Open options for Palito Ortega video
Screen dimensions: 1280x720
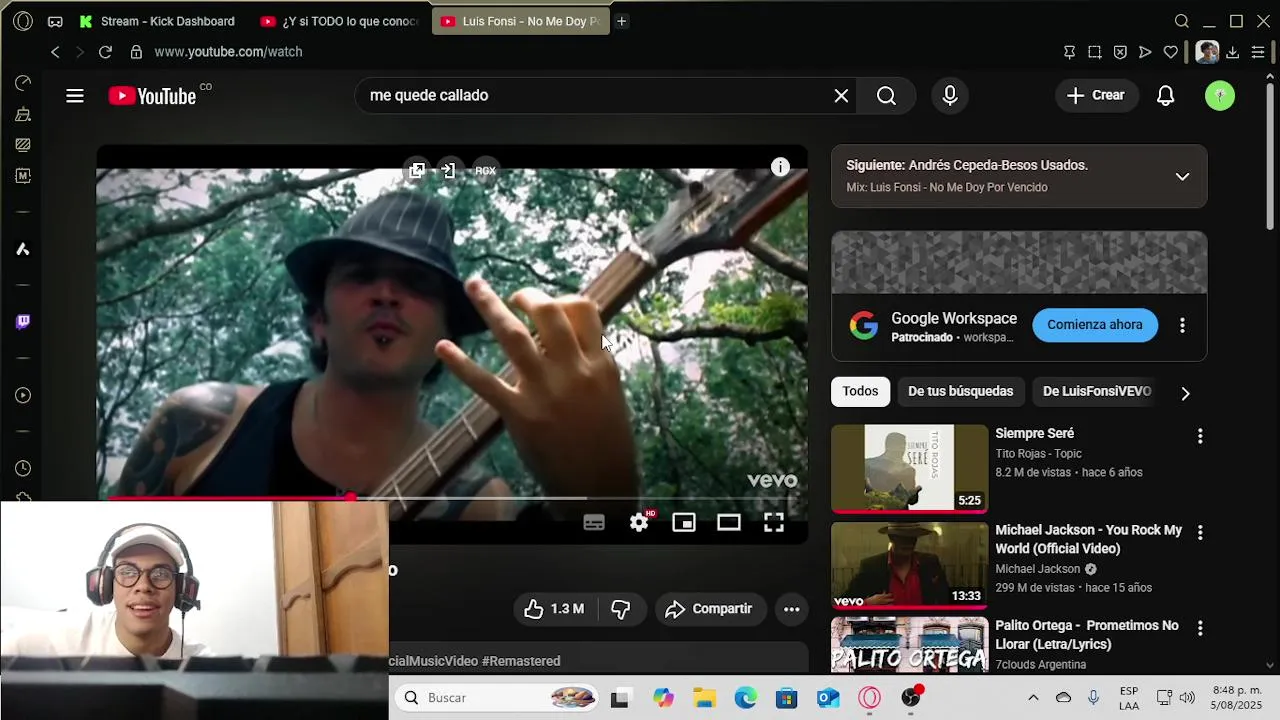pyautogui.click(x=1200, y=628)
